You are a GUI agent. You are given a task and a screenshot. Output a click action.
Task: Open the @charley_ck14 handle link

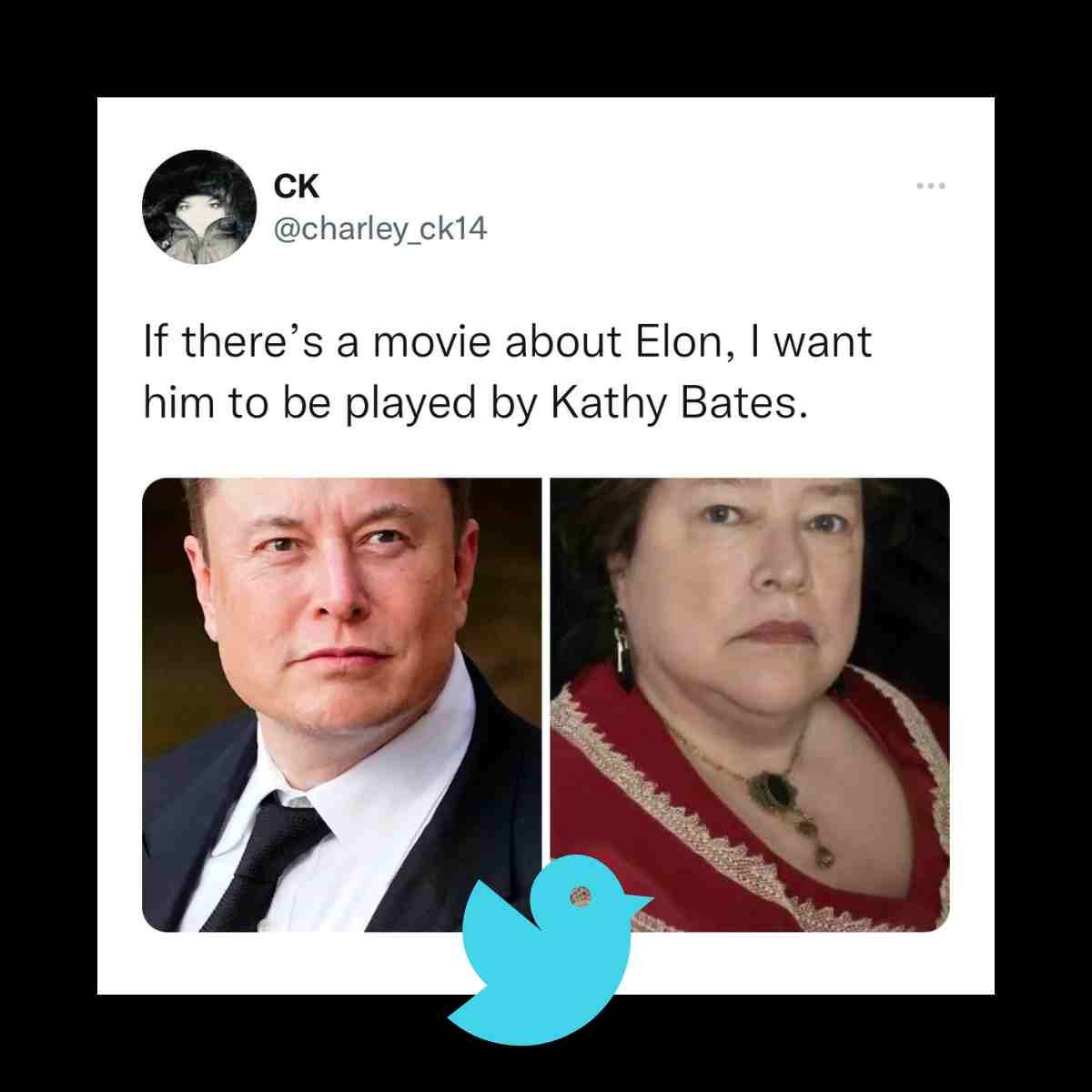coord(380,229)
